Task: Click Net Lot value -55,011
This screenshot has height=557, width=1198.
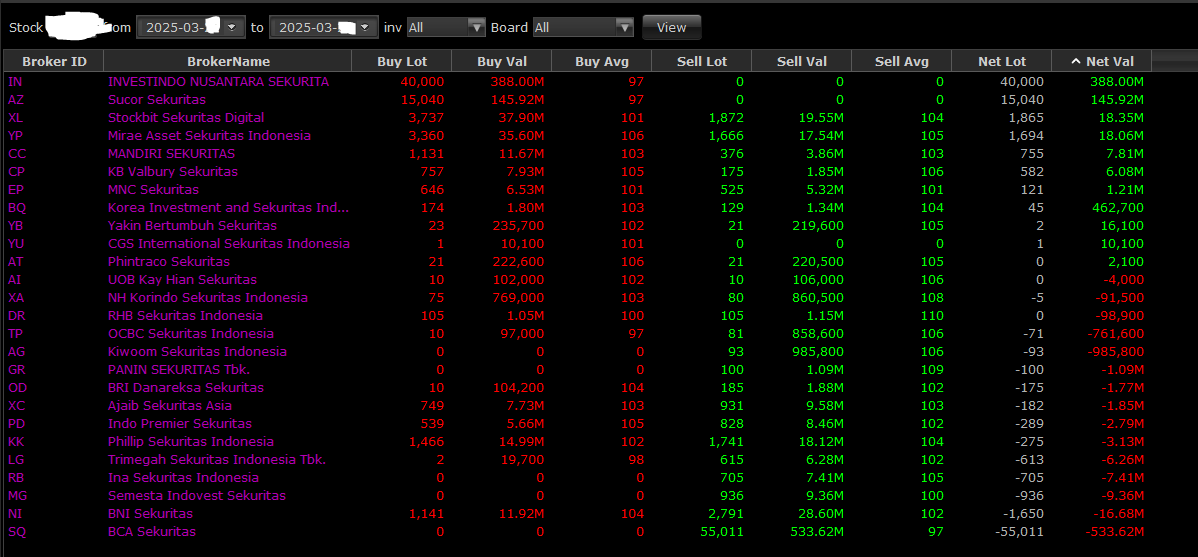Action: pyautogui.click(x=1020, y=532)
